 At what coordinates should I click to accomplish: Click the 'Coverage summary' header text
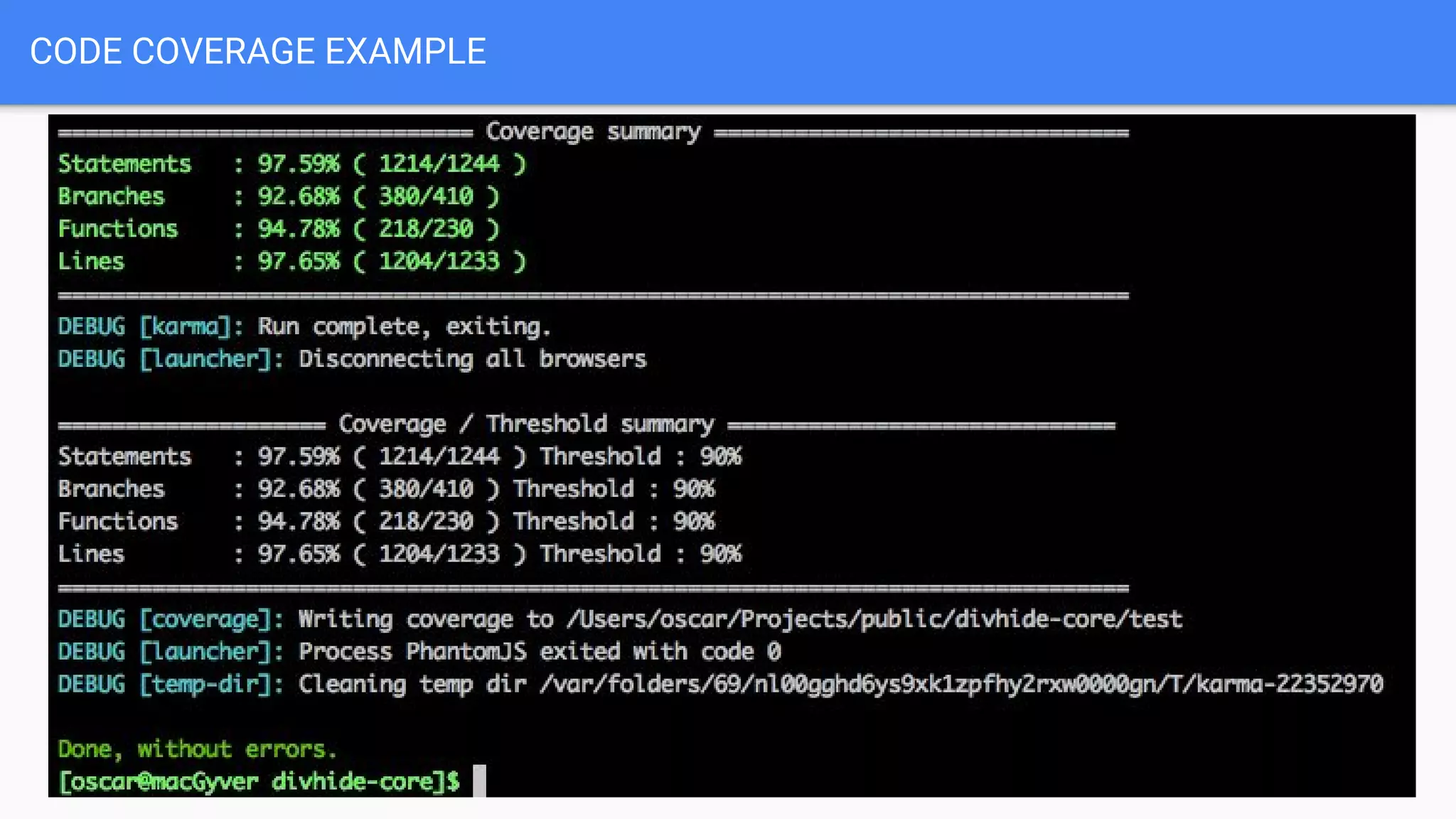click(x=594, y=132)
